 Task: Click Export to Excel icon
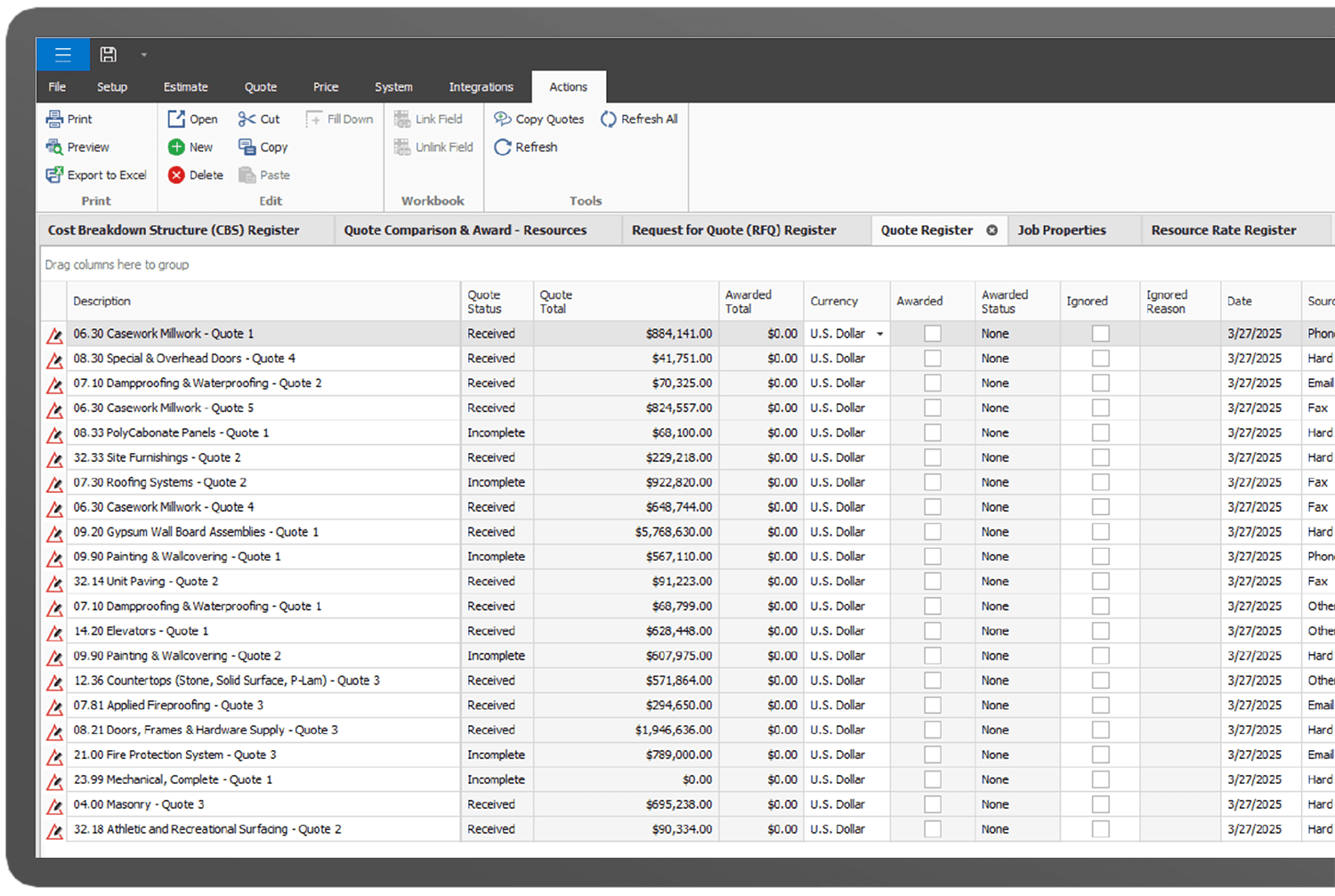tap(55, 175)
